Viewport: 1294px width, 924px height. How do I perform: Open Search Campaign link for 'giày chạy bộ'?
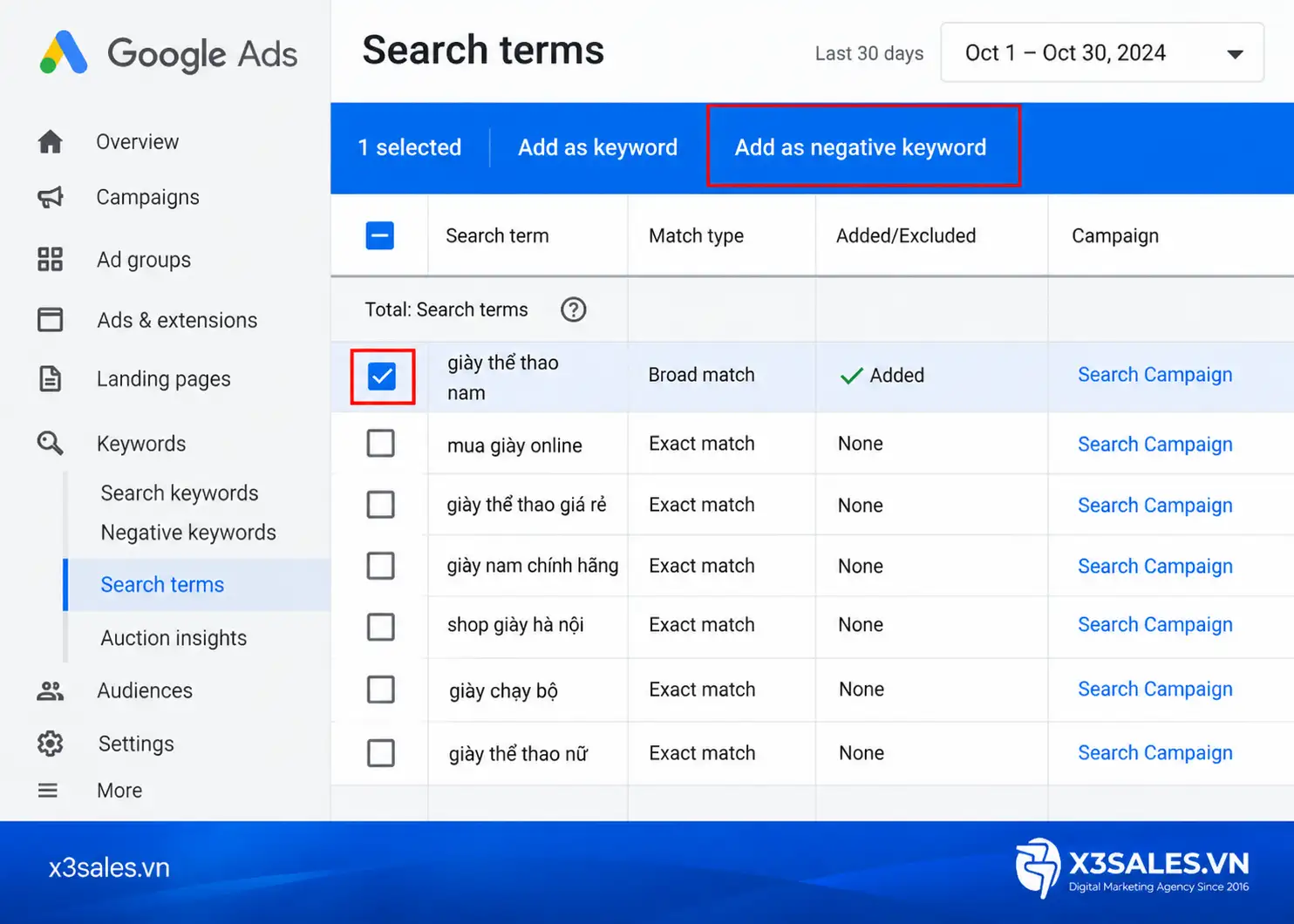(x=1155, y=690)
